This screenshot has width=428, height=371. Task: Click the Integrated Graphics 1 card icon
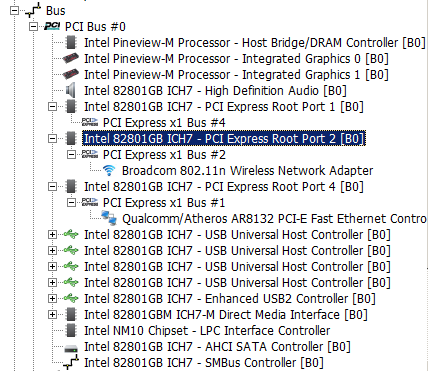tap(71, 75)
